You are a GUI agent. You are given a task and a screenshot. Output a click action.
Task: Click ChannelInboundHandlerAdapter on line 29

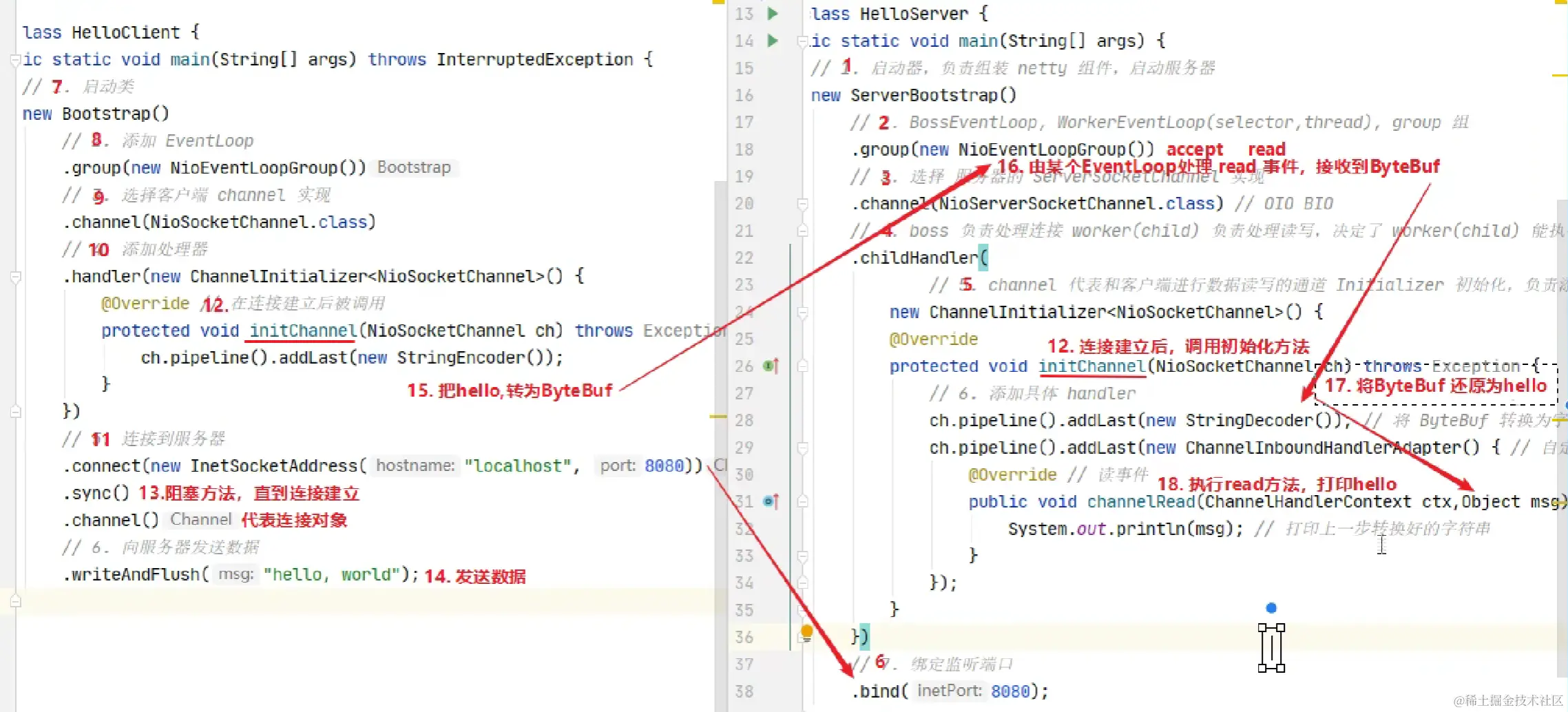1323,448
